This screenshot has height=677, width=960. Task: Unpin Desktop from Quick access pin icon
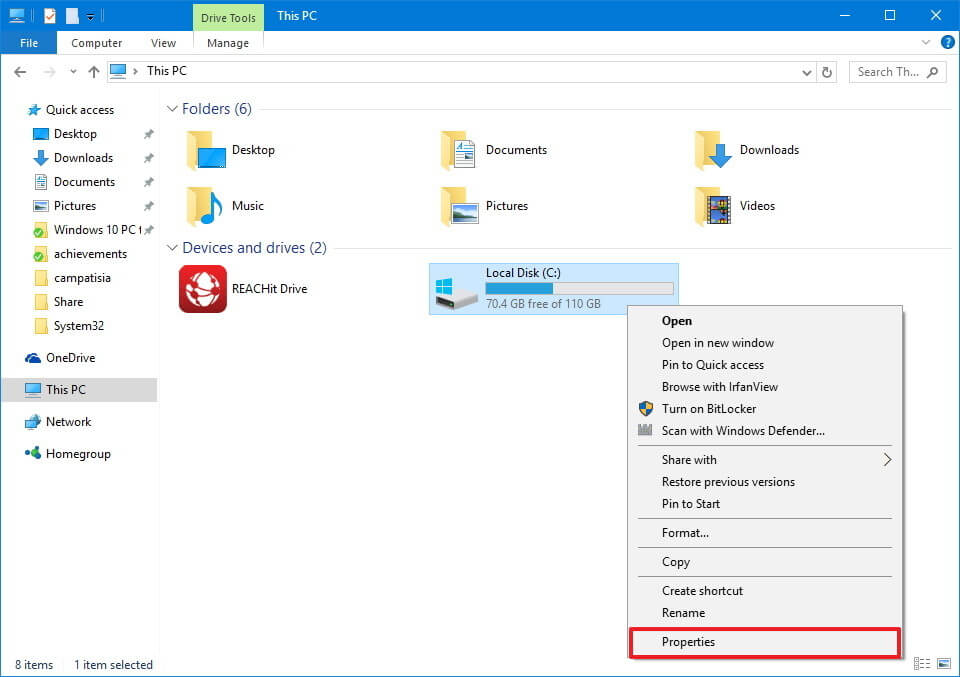click(x=148, y=133)
